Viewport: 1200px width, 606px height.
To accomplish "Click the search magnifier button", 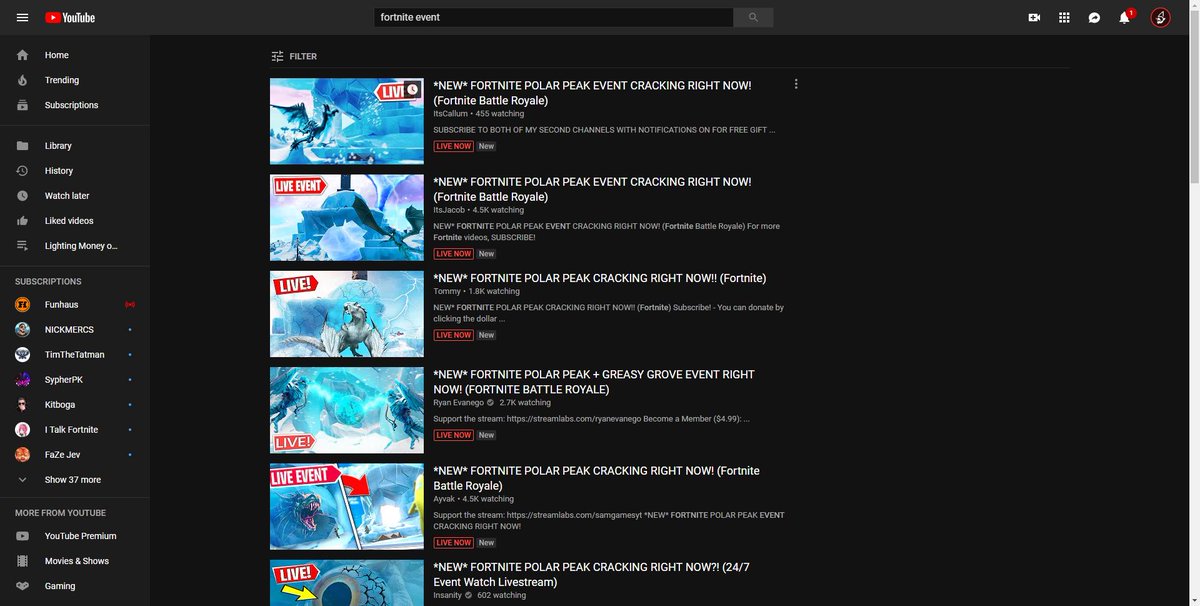I will point(753,17).
